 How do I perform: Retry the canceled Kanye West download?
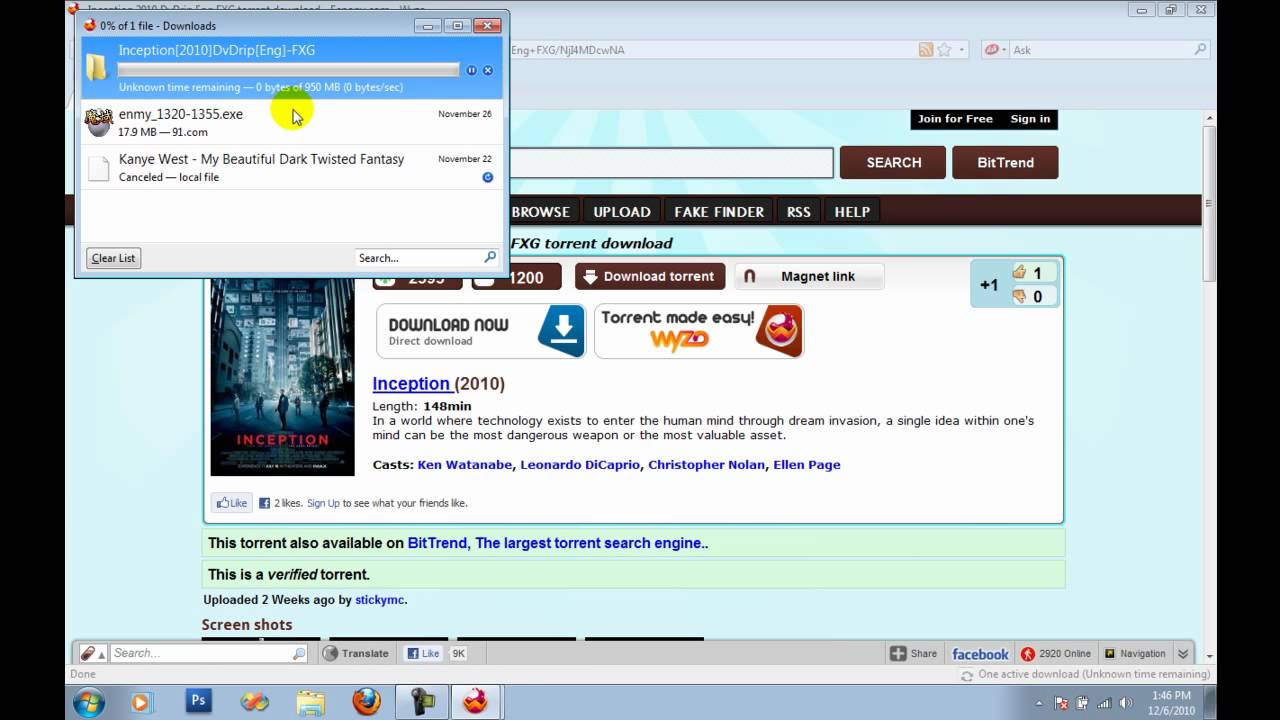(x=488, y=177)
